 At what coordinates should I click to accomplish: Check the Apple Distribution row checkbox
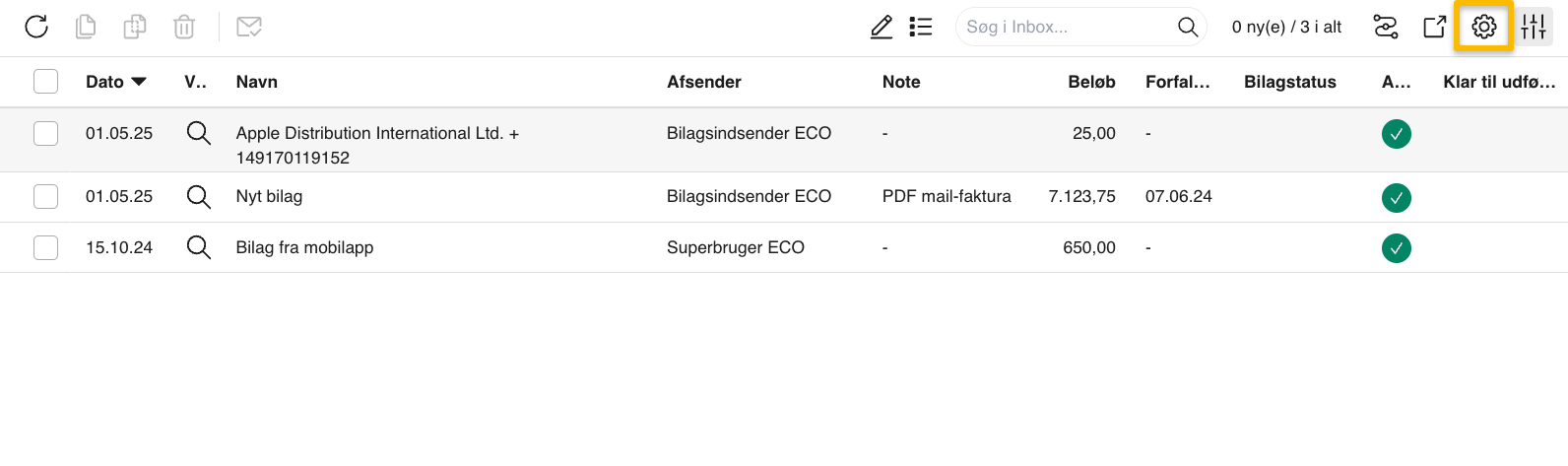[x=46, y=133]
